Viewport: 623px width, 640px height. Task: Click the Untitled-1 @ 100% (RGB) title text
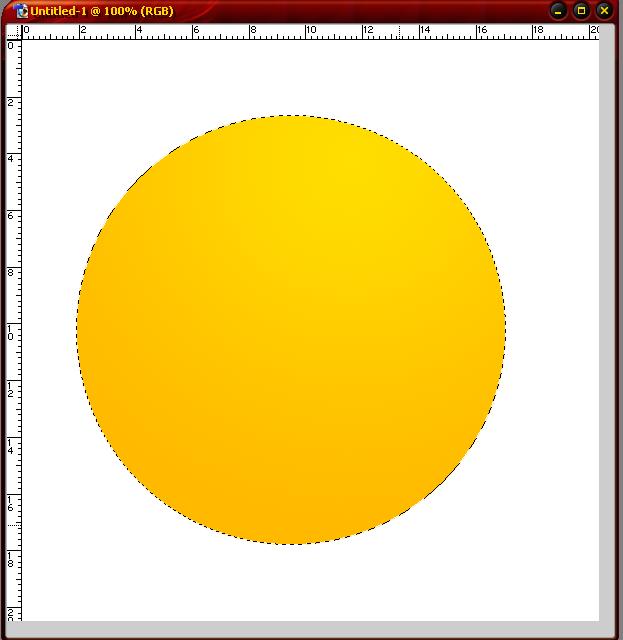[102, 11]
